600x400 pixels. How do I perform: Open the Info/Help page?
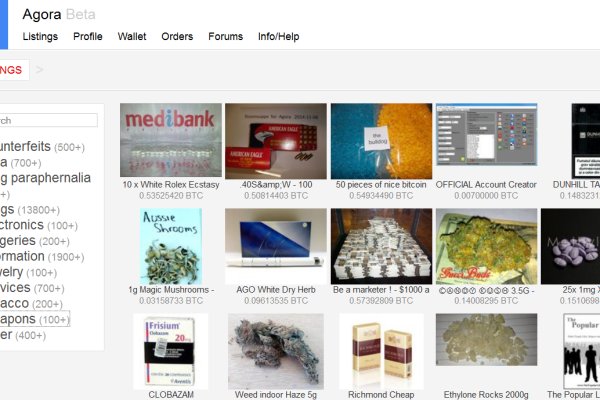[x=279, y=37]
